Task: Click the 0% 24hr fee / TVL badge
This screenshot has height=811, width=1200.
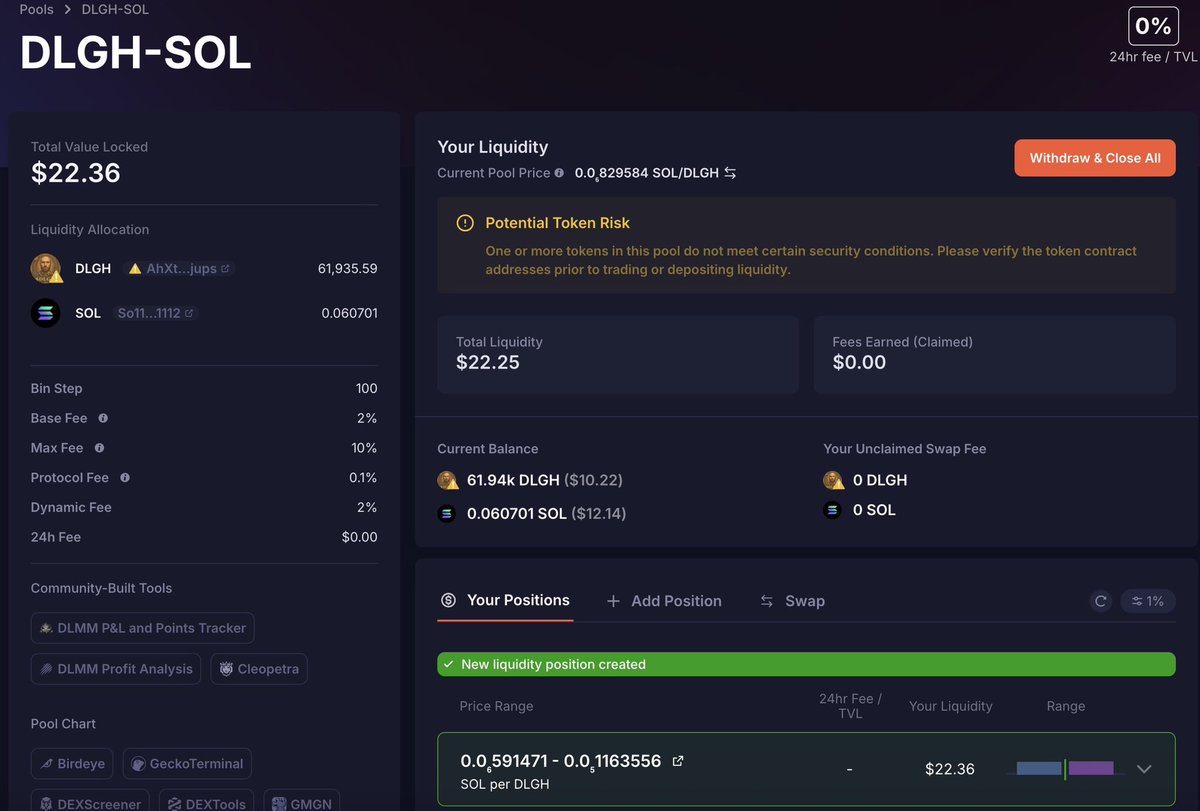Action: click(1153, 26)
